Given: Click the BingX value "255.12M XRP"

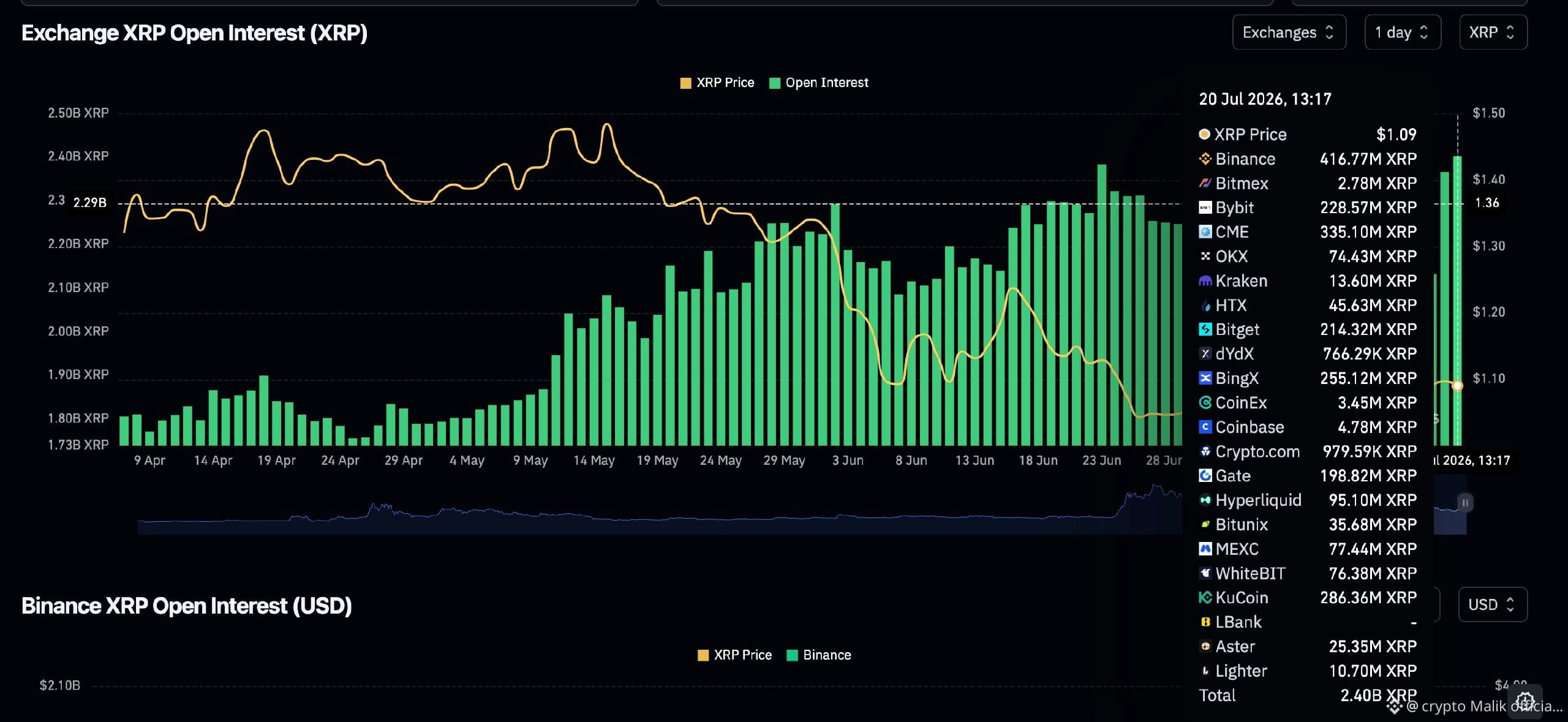Looking at the screenshot, I should 1368,378.
